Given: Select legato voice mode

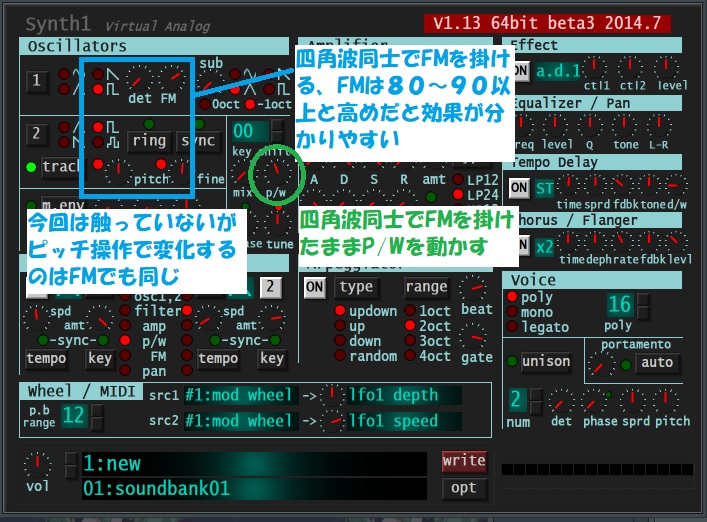Looking at the screenshot, I should (x=512, y=326).
